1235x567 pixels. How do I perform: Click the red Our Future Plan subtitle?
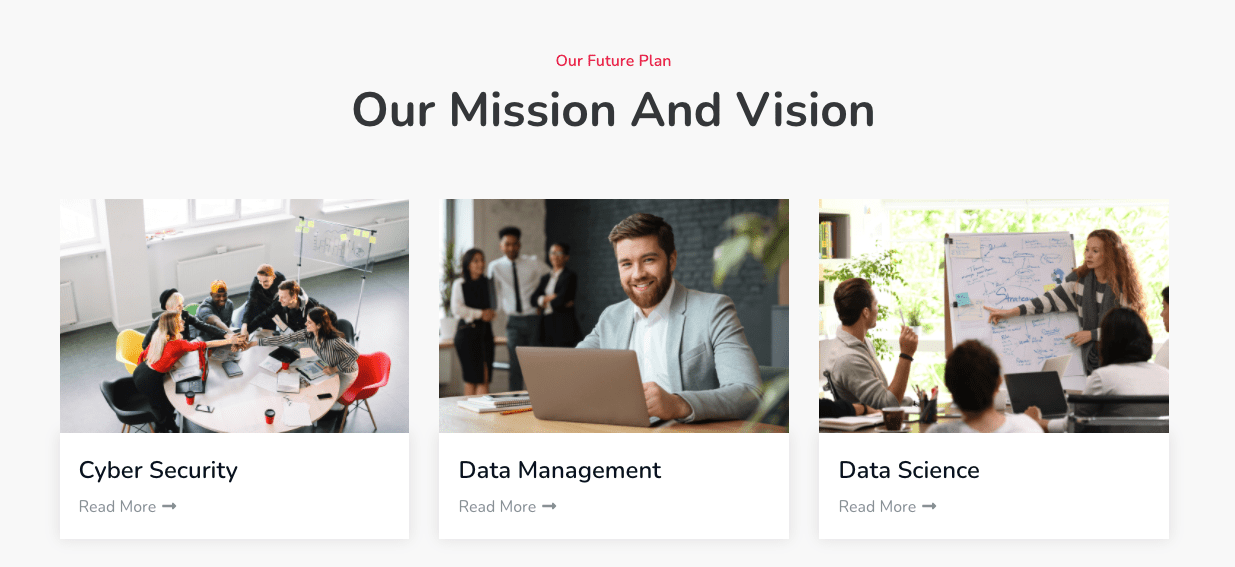point(613,61)
